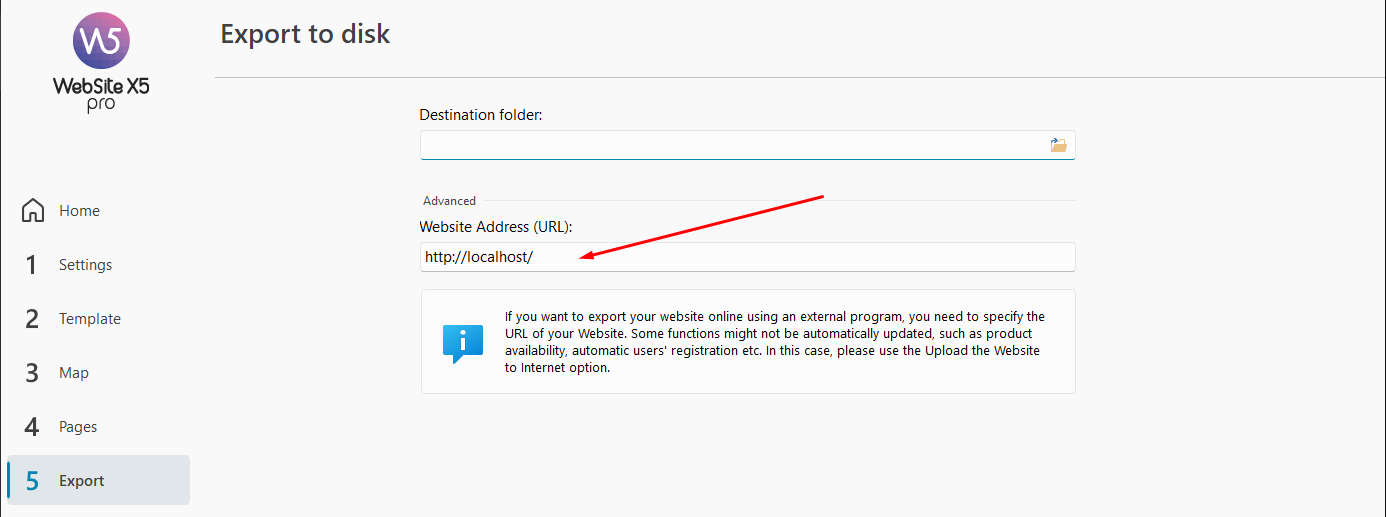Image resolution: width=1386 pixels, height=517 pixels.
Task: Go to the Home label in the sidebar
Action: click(x=79, y=211)
